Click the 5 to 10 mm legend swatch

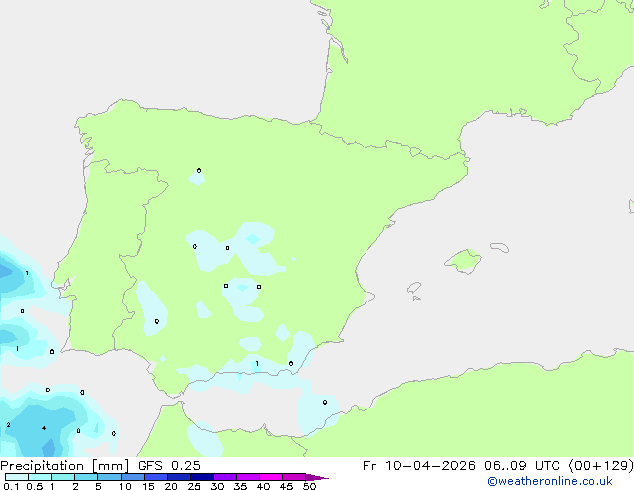coord(109,477)
